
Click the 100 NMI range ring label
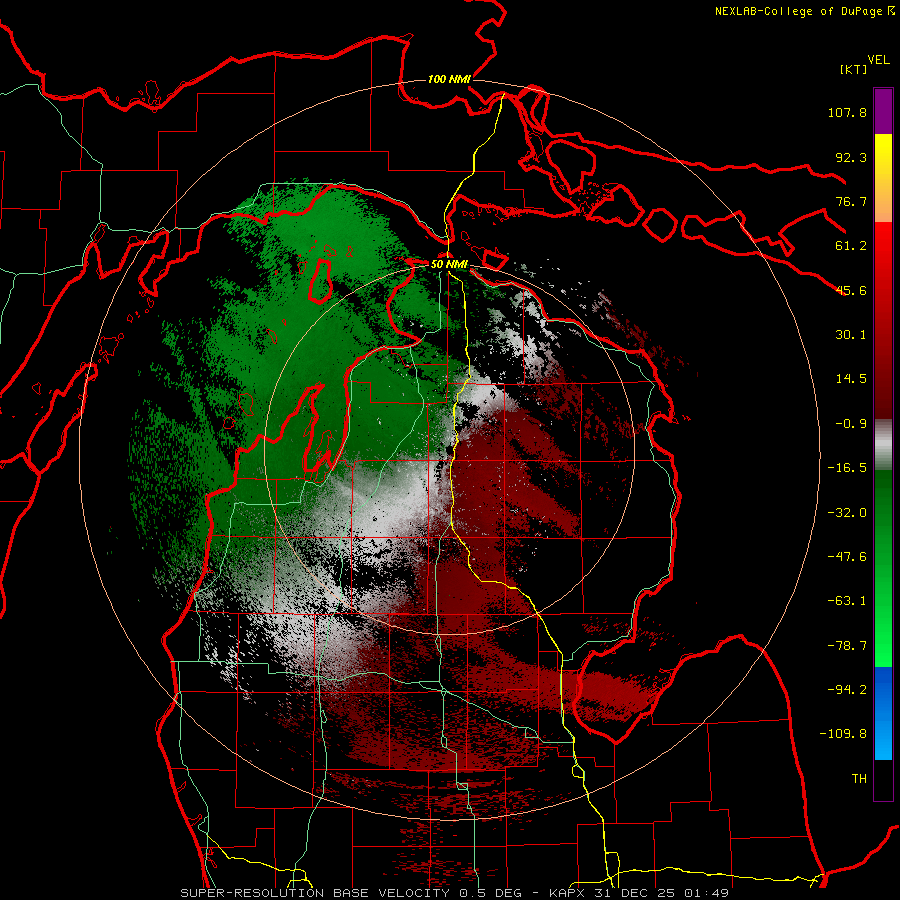point(449,79)
